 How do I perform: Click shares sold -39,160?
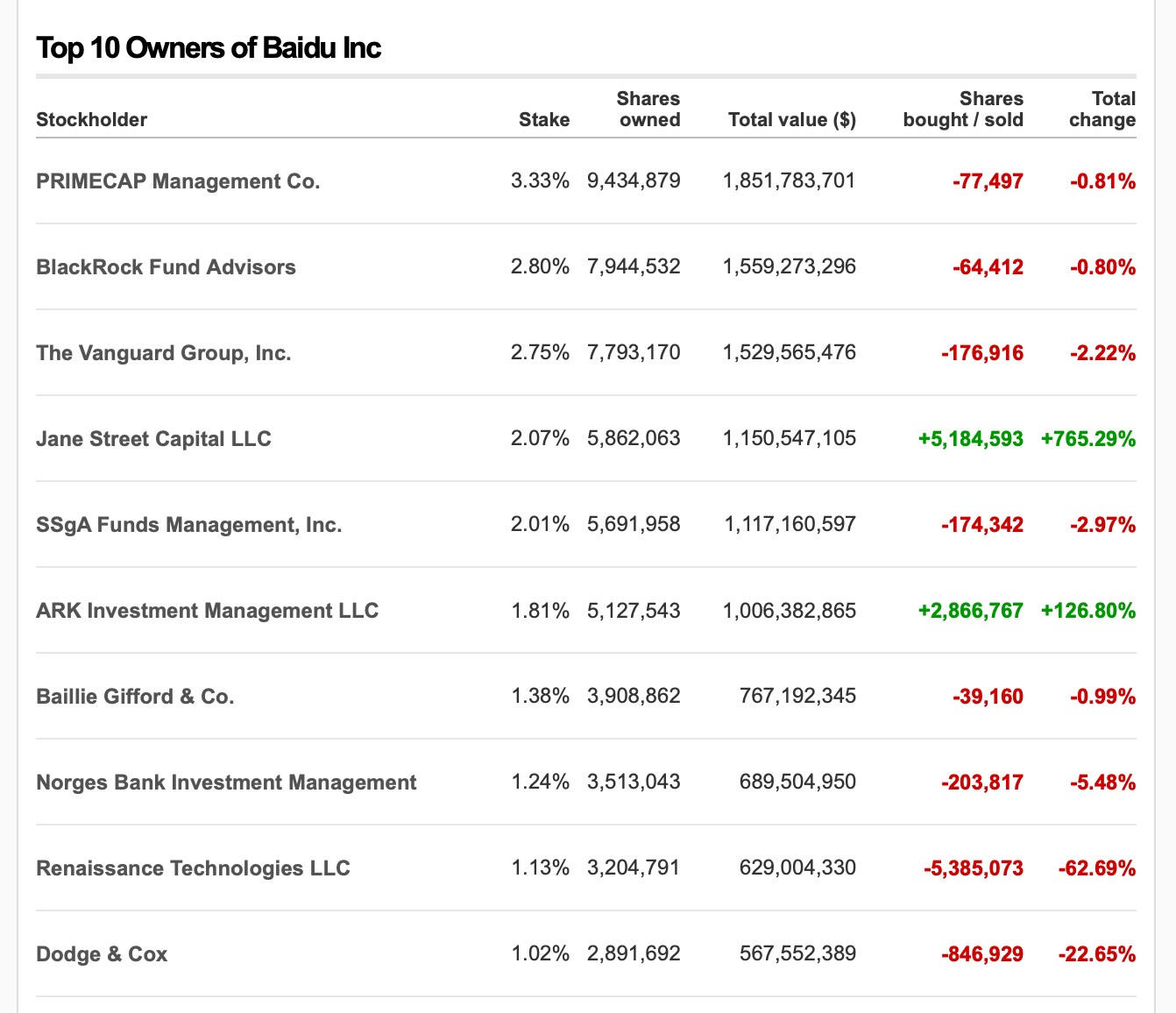(988, 697)
